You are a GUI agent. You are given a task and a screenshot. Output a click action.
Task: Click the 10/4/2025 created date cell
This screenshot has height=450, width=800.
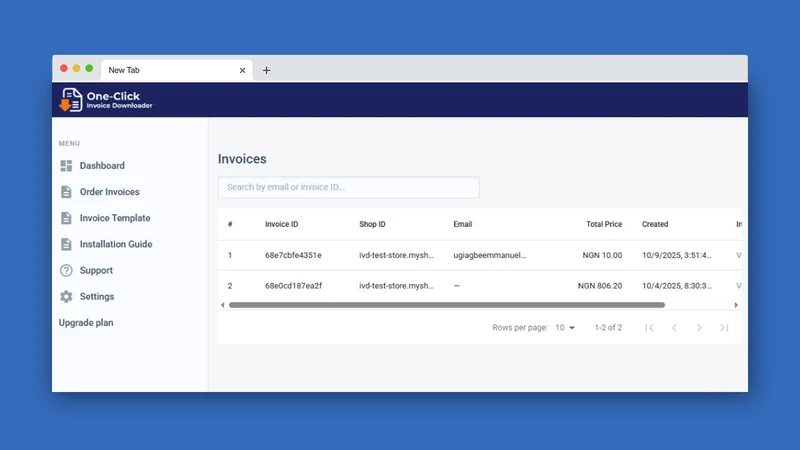(x=677, y=286)
